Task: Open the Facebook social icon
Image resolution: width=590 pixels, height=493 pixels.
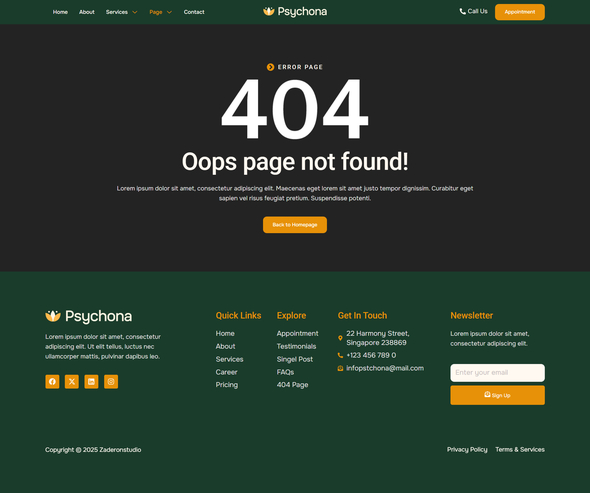Action: [52, 382]
